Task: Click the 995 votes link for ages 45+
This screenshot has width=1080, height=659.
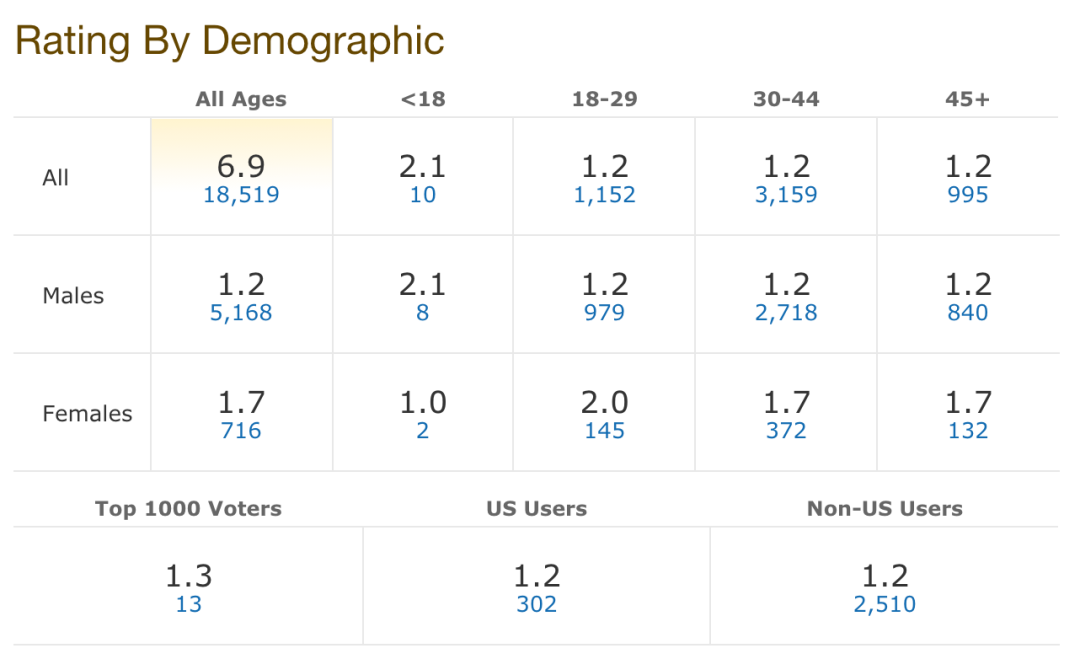Action: 967,195
